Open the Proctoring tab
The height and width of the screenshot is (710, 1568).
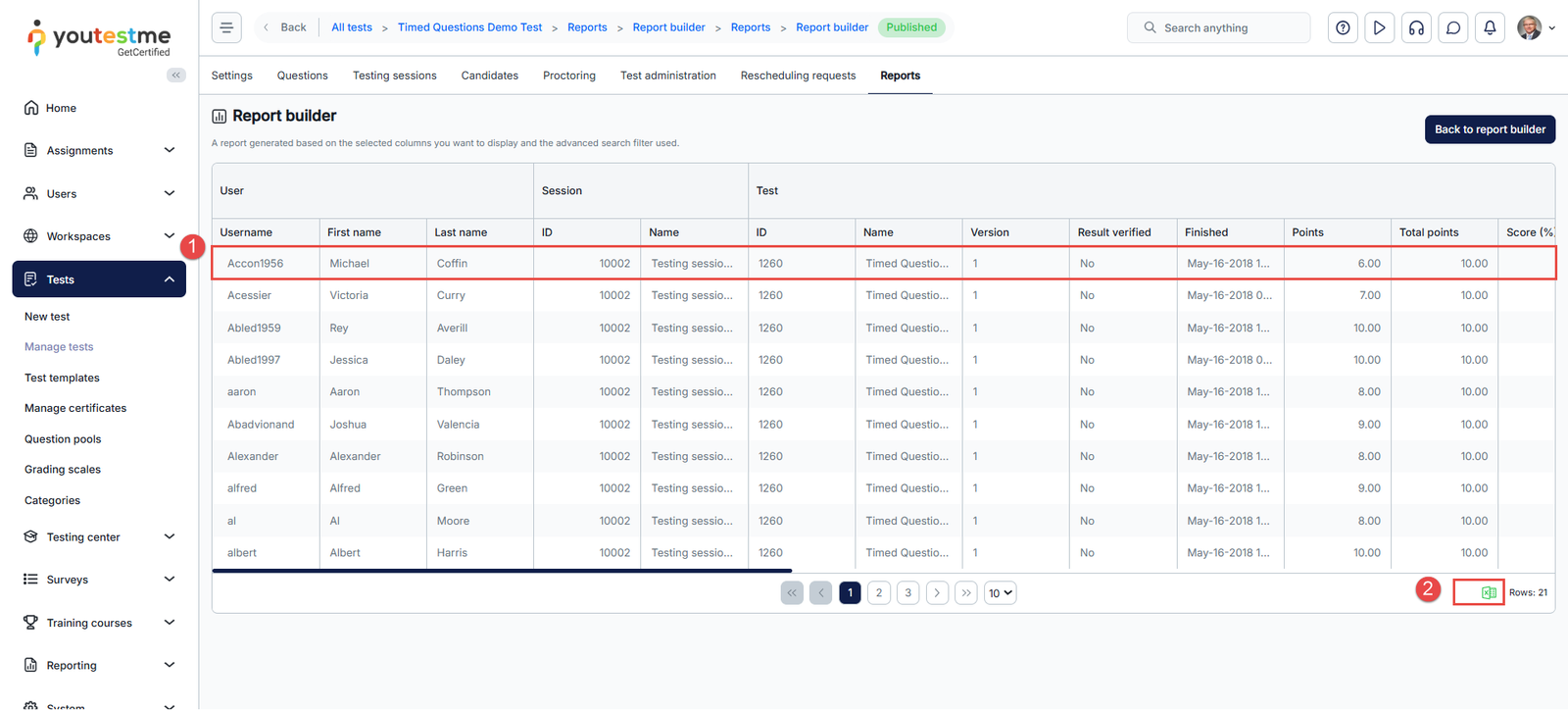tap(568, 76)
